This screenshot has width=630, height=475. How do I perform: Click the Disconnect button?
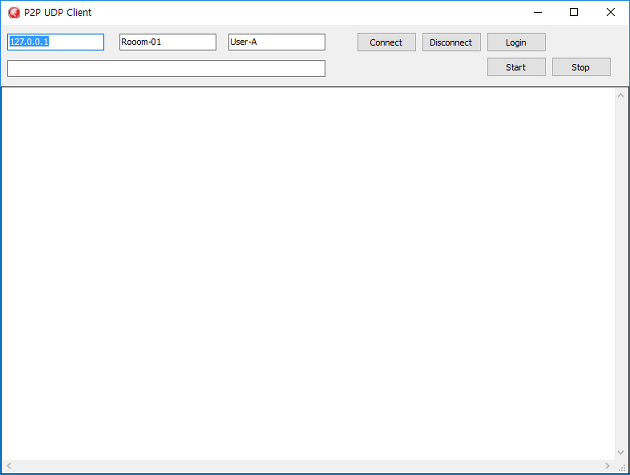click(x=451, y=42)
